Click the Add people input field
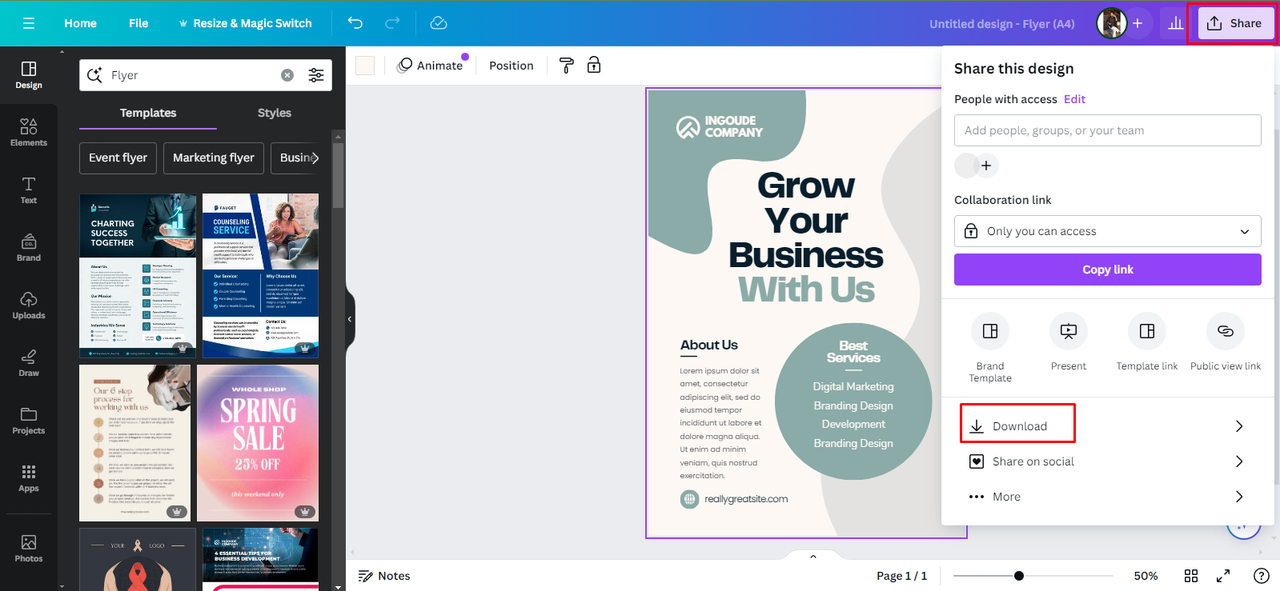This screenshot has width=1280, height=591. coord(1107,130)
